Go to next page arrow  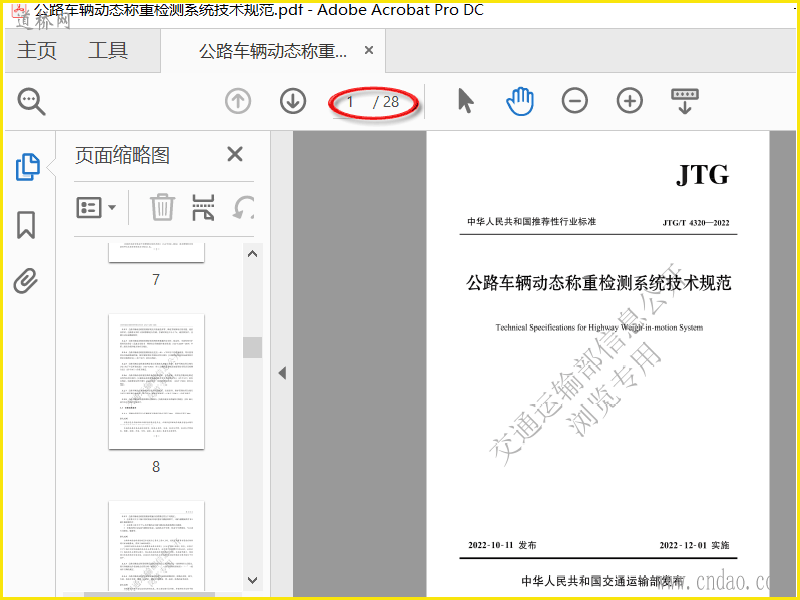coord(293,101)
